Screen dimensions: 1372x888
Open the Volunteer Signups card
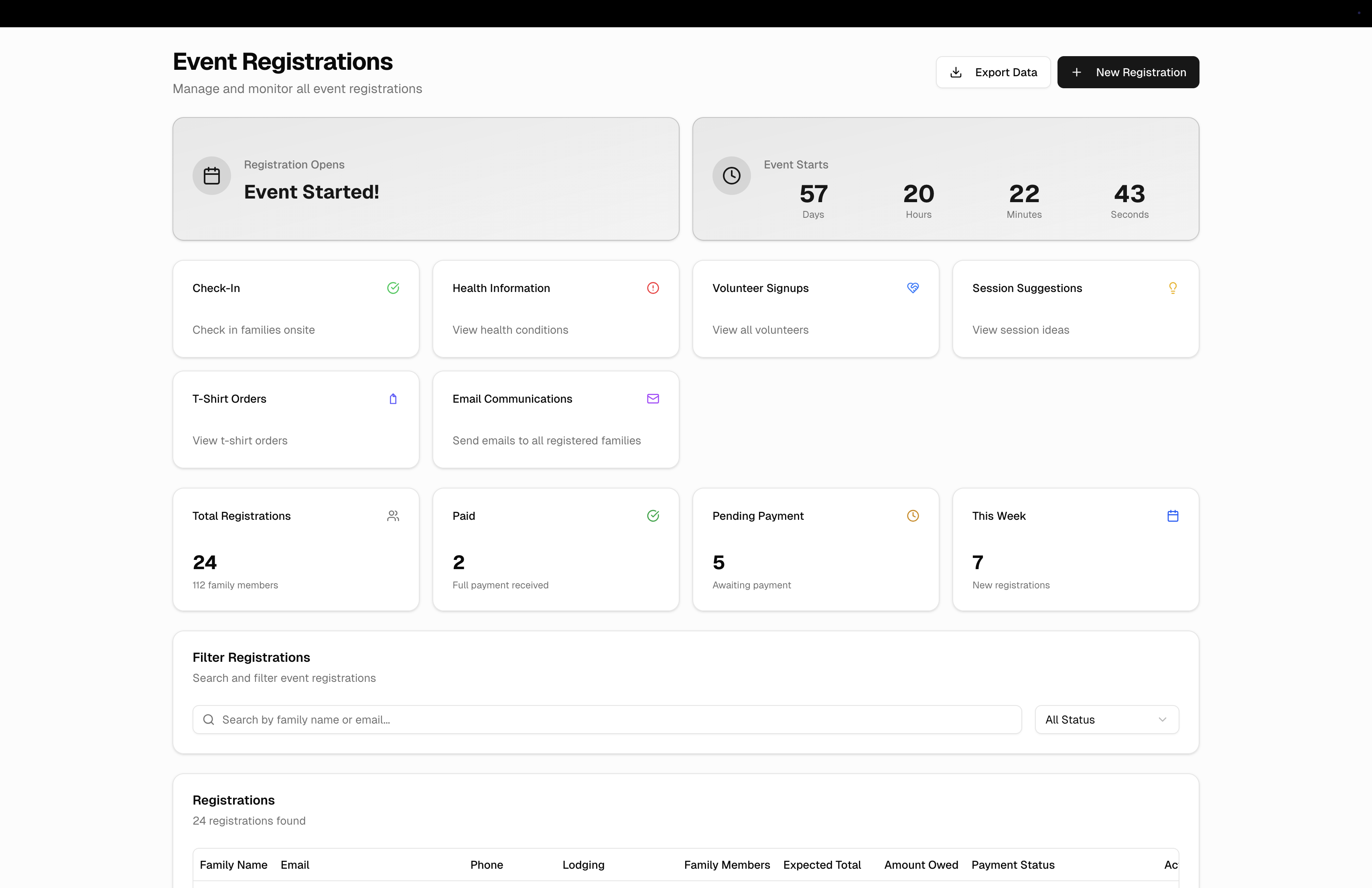coord(816,309)
